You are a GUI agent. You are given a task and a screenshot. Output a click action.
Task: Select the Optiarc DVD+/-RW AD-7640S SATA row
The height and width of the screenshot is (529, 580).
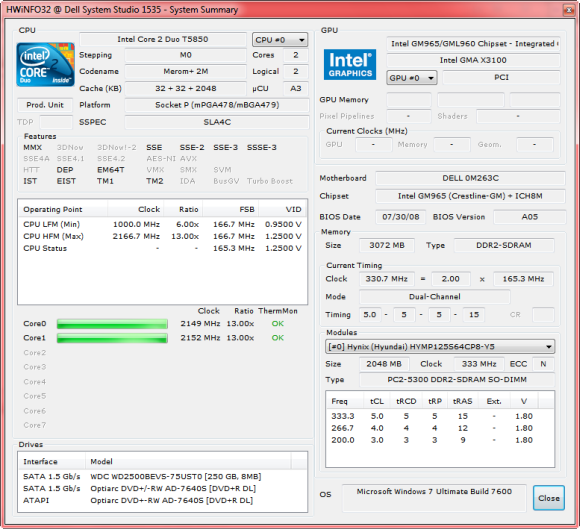(x=162, y=488)
